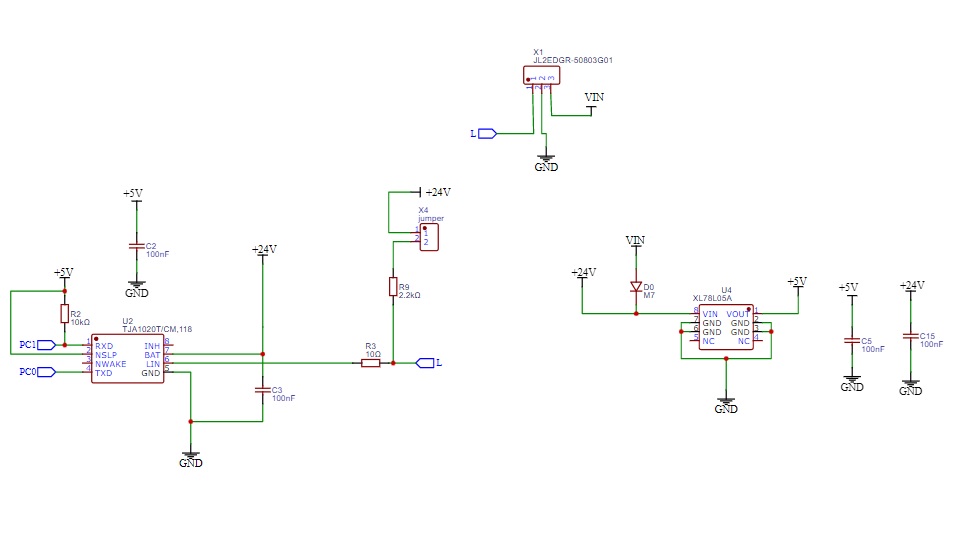Select capacitor C15 symbol

(911, 336)
